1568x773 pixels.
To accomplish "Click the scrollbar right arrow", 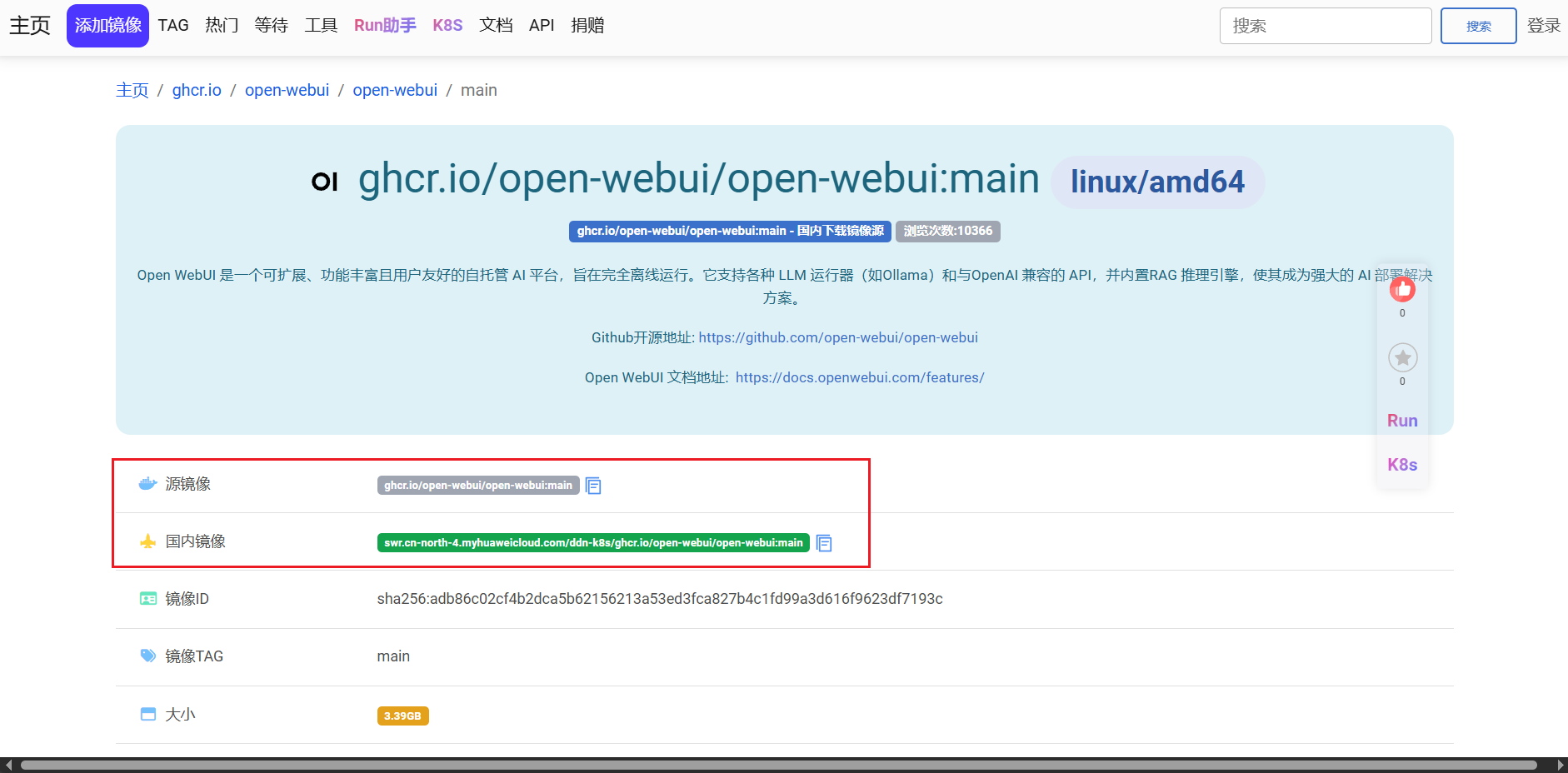I will pyautogui.click(x=1561, y=765).
